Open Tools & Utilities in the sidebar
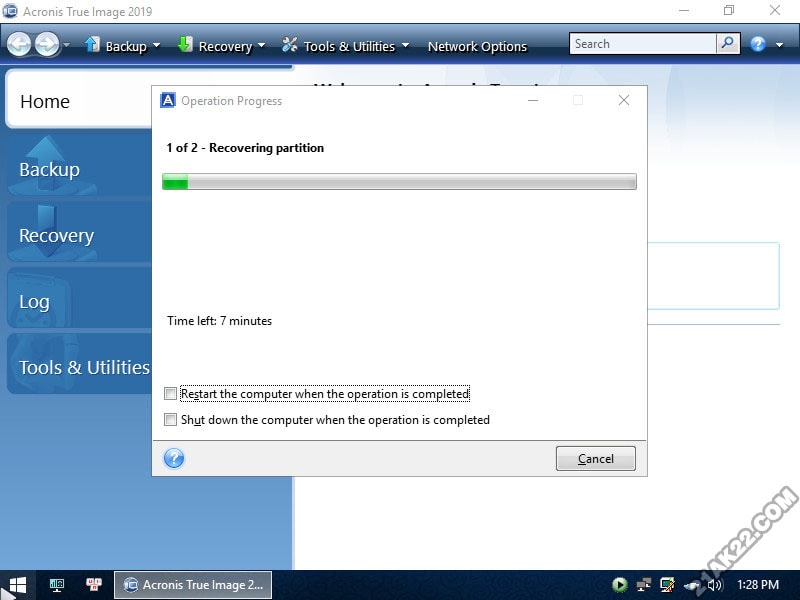 tap(79, 366)
